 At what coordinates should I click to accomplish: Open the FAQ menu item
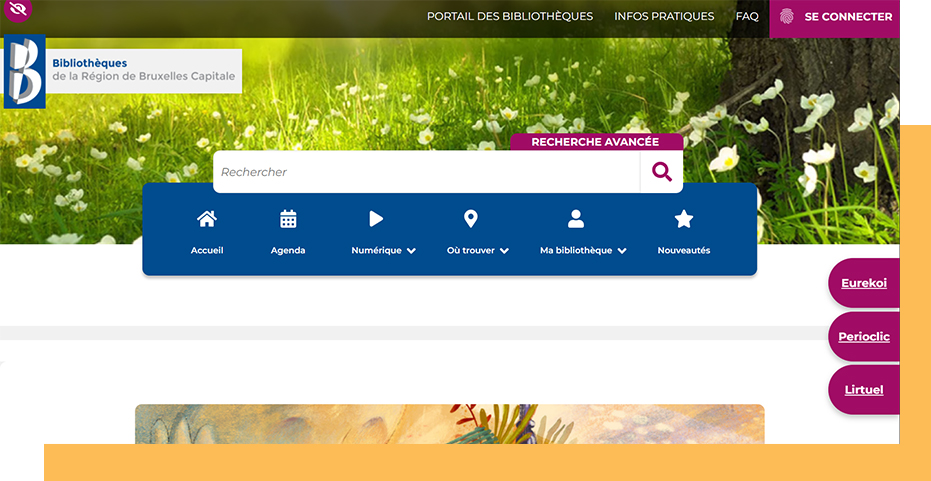[747, 17]
